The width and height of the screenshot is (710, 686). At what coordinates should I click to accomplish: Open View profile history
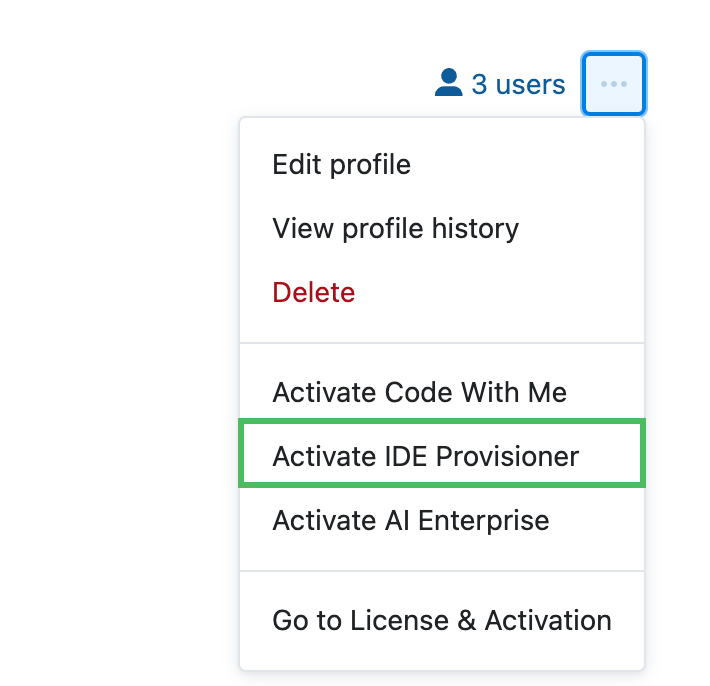(395, 228)
